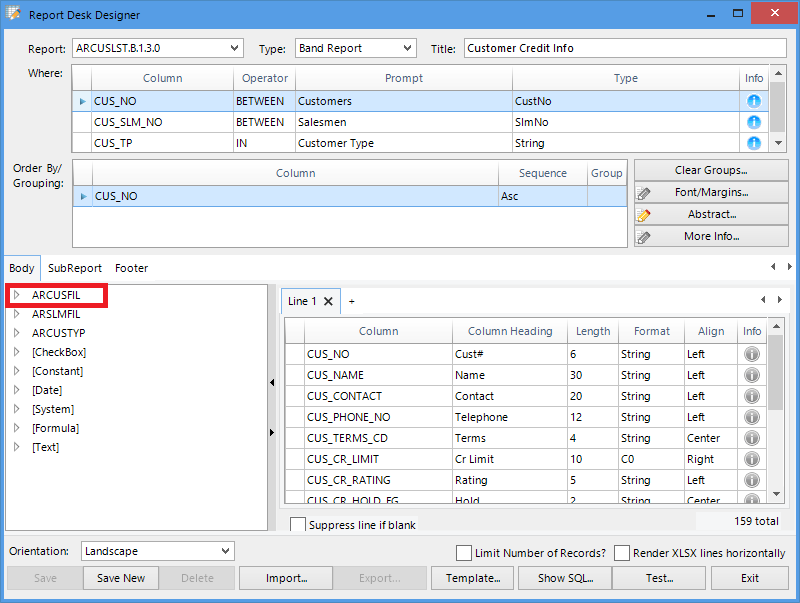This screenshot has width=800, height=603.
Task: Toggle Limit Number of Records checkbox
Action: [464, 553]
